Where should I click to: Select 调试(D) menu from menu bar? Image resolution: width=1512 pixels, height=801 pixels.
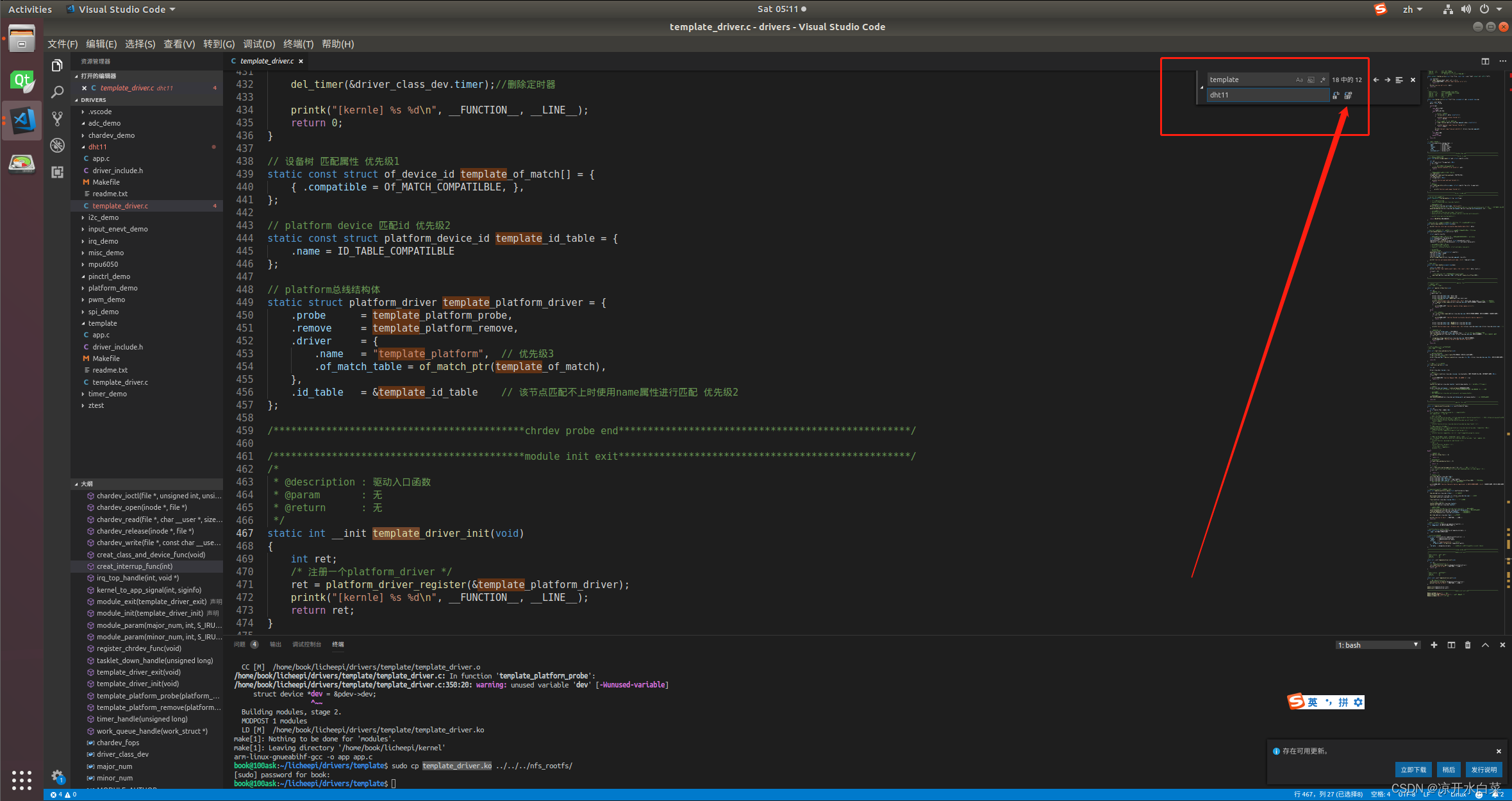[x=259, y=44]
